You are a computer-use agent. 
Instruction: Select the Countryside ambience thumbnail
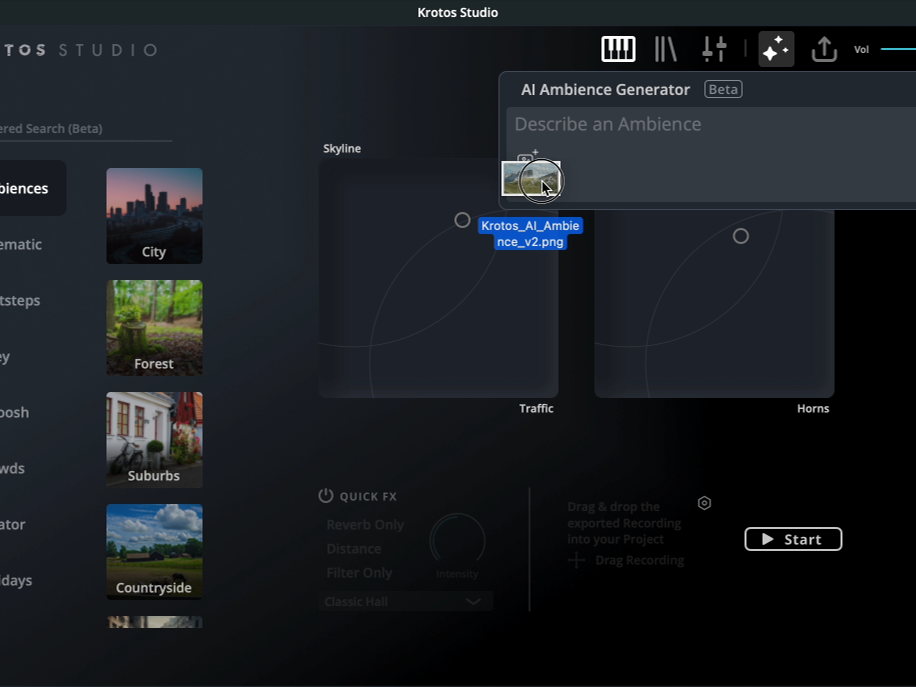click(154, 552)
